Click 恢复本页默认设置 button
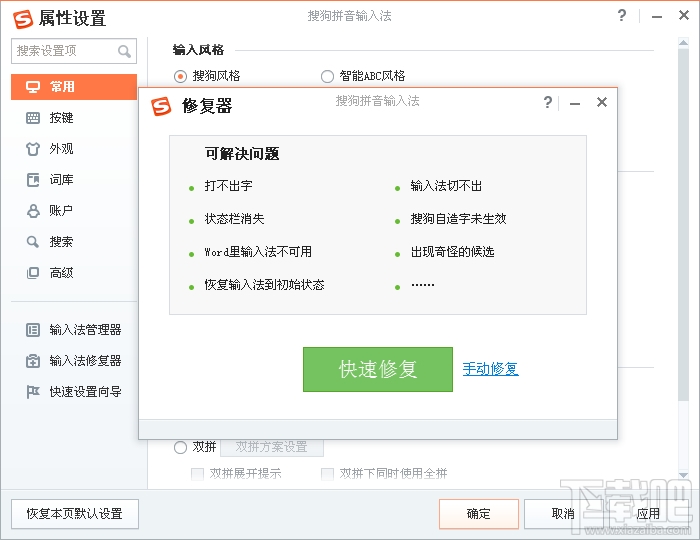 pyautogui.click(x=75, y=514)
